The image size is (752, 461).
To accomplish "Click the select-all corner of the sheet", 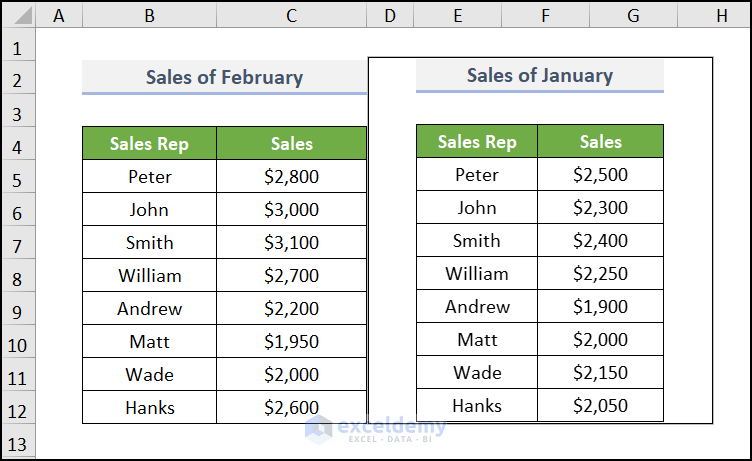I will tap(19, 15).
